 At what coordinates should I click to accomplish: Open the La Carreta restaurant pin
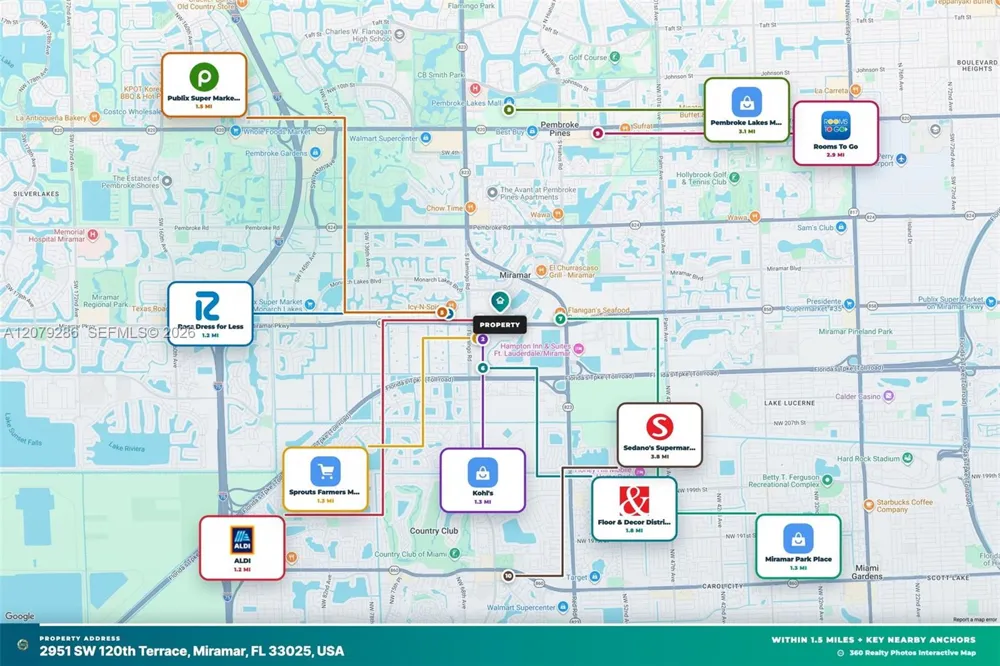point(855,90)
